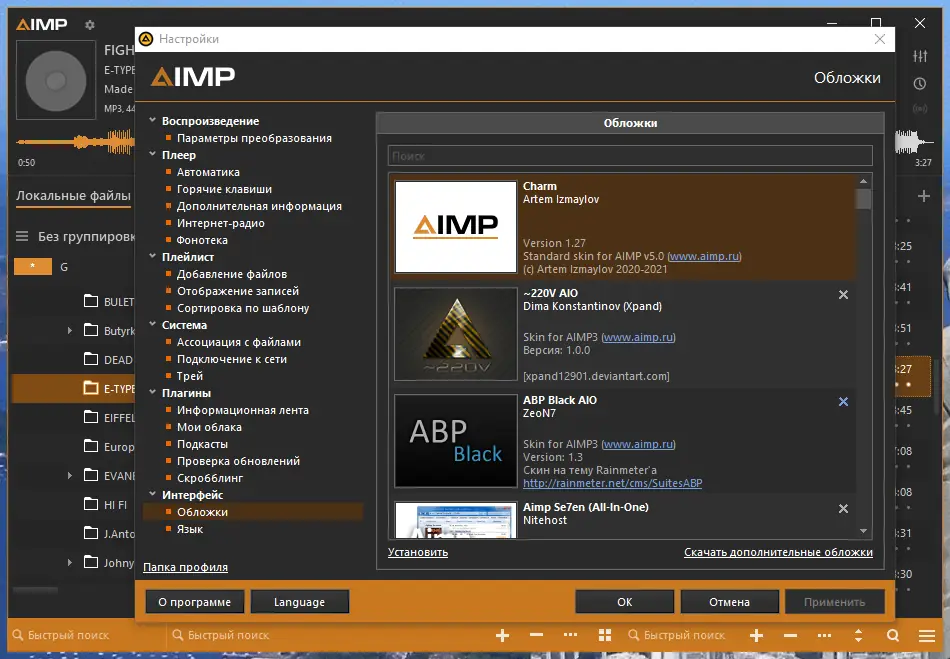
Task: Click the first ellipsis icon in the bottom bar
Action: [x=570, y=635]
